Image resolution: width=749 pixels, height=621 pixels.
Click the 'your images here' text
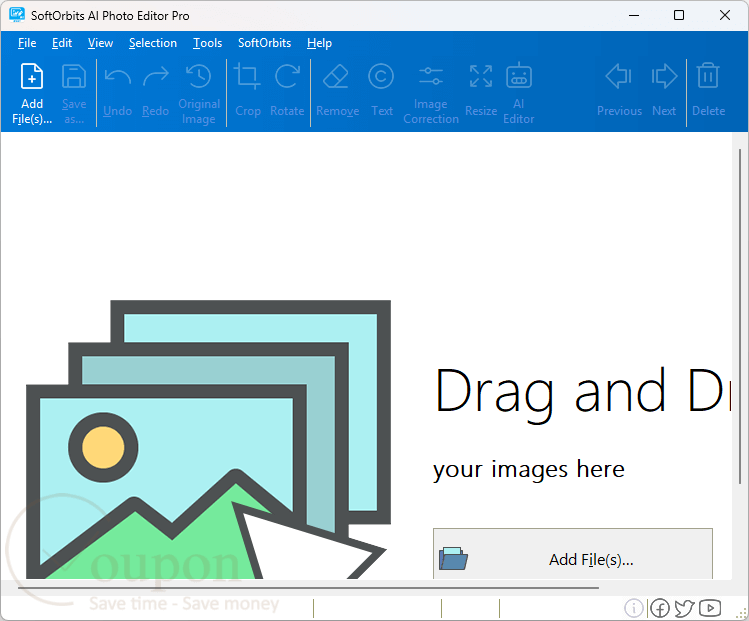[x=529, y=470]
